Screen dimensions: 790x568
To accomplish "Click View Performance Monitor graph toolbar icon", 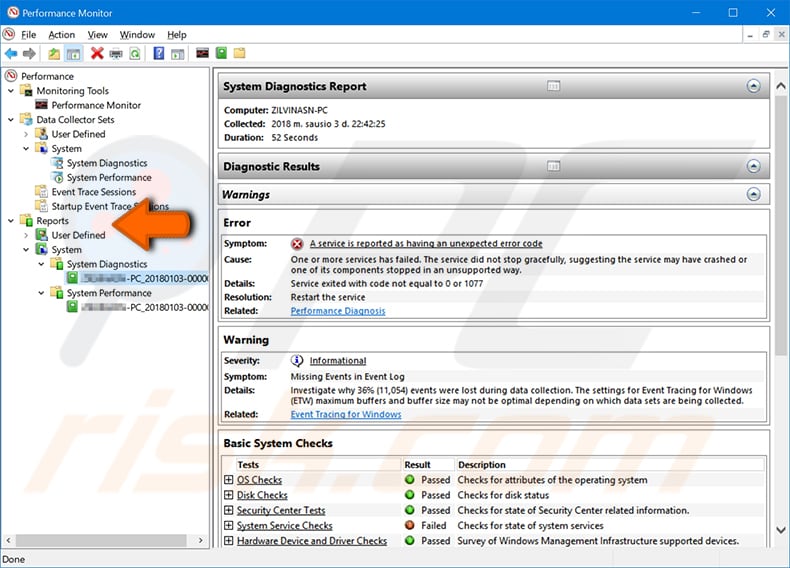I will coord(203,53).
